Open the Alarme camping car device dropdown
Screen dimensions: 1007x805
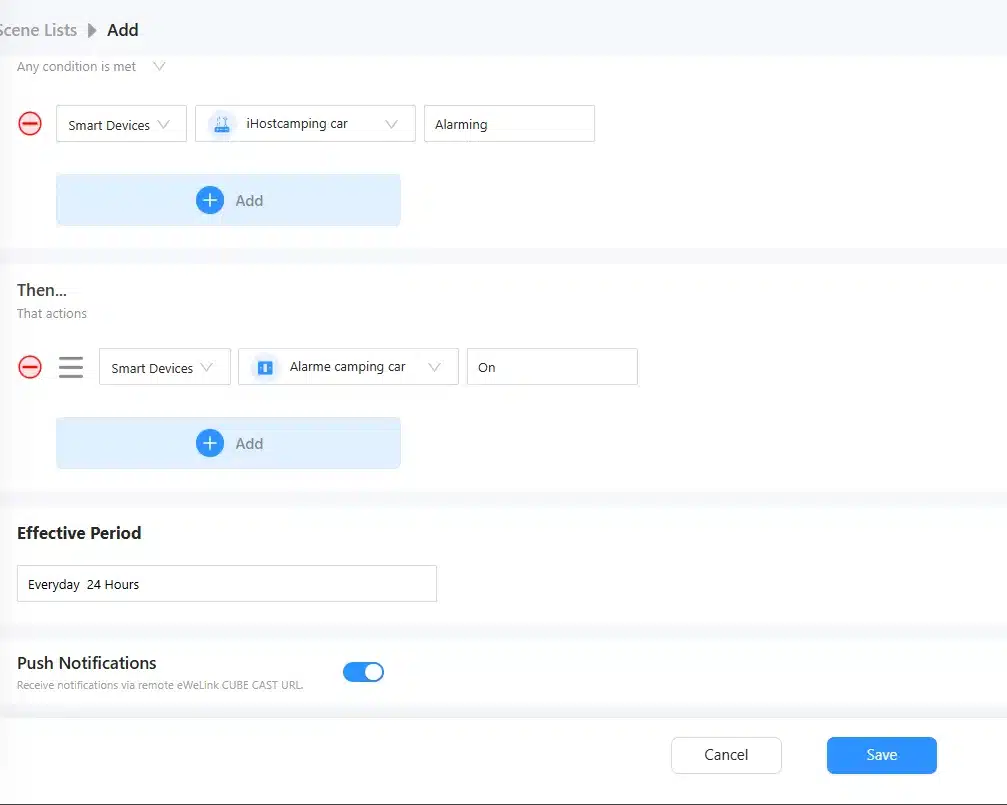[x=348, y=367]
